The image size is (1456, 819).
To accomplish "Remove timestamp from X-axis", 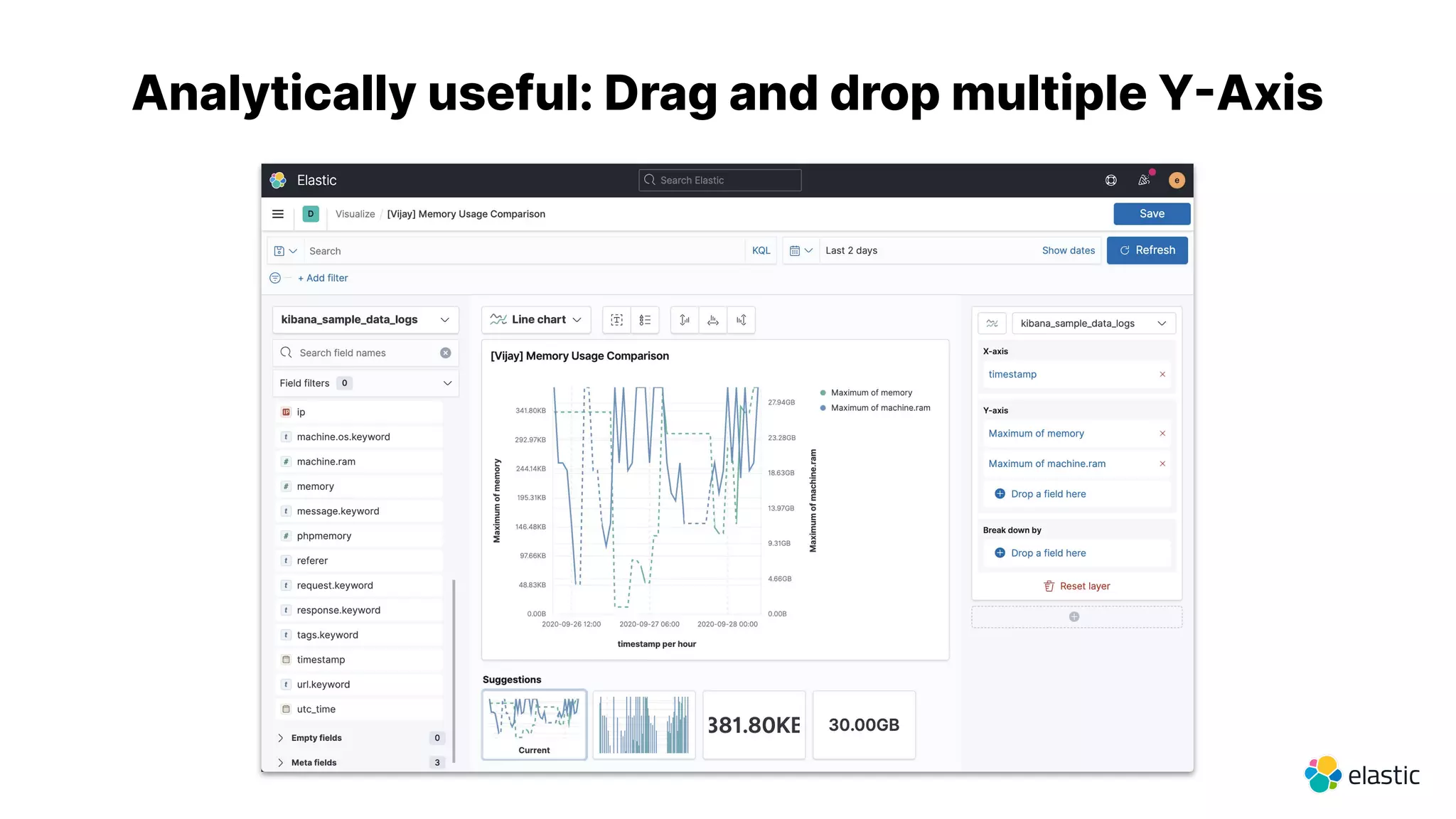I will pos(1162,375).
